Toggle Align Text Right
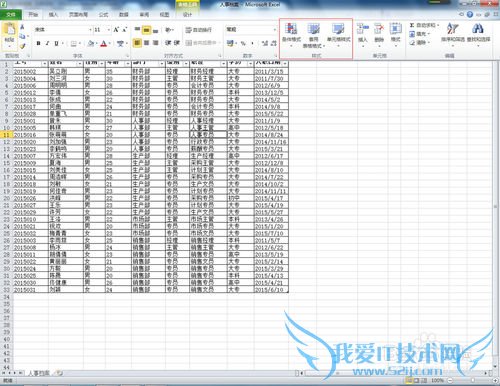 tap(155, 43)
